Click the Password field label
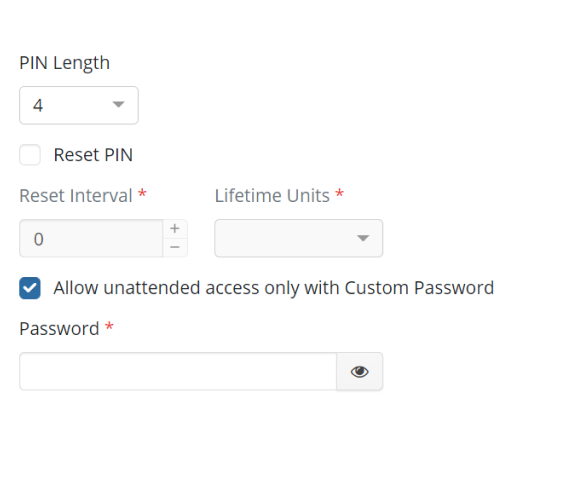Image resolution: width=561 pixels, height=480 pixels. click(59, 329)
